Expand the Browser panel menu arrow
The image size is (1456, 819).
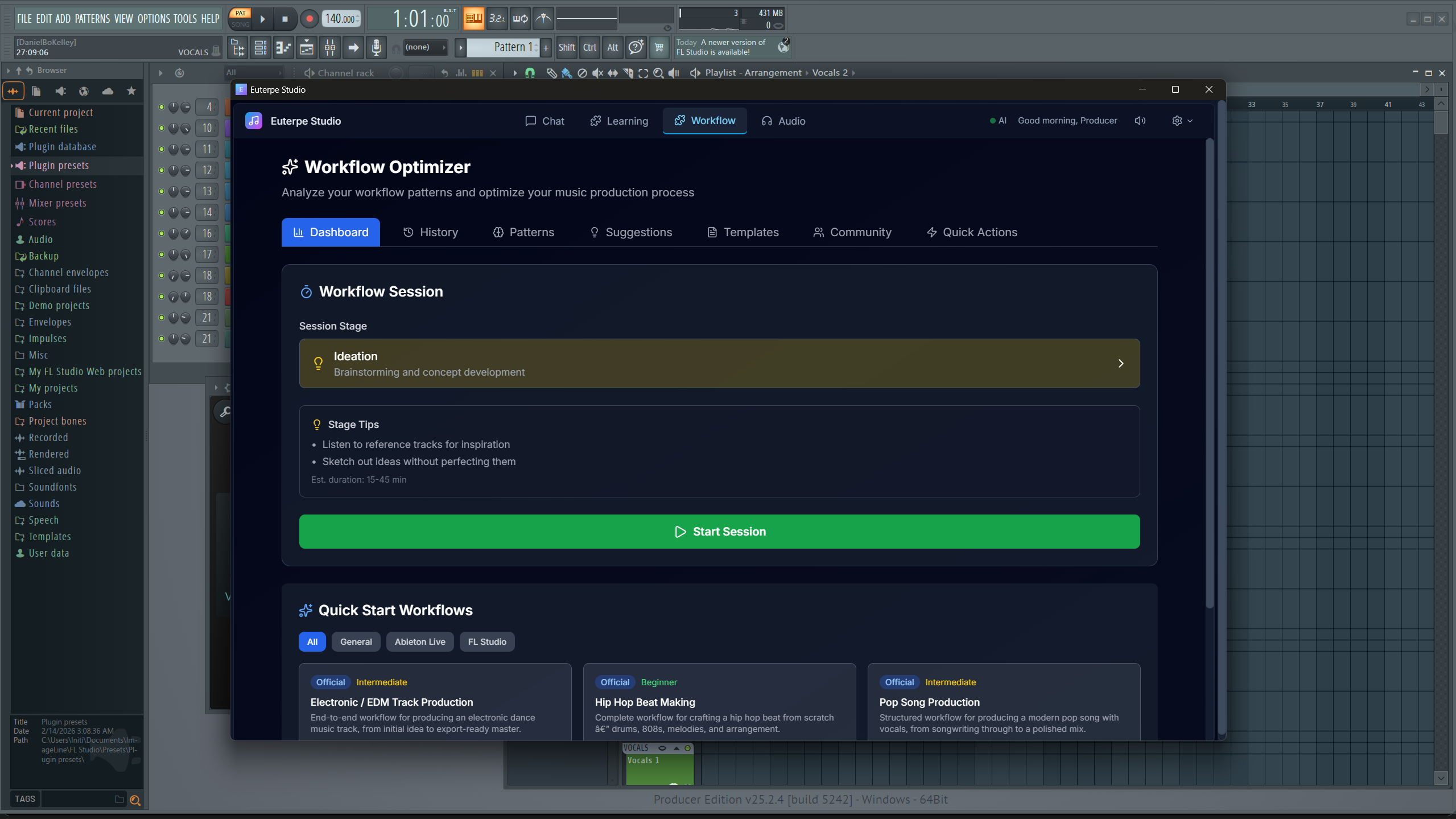[8, 71]
